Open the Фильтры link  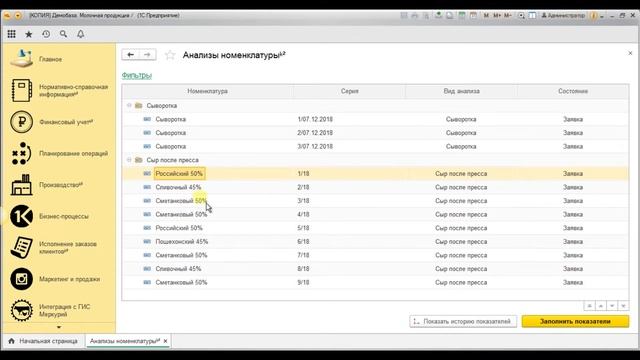tap(137, 76)
